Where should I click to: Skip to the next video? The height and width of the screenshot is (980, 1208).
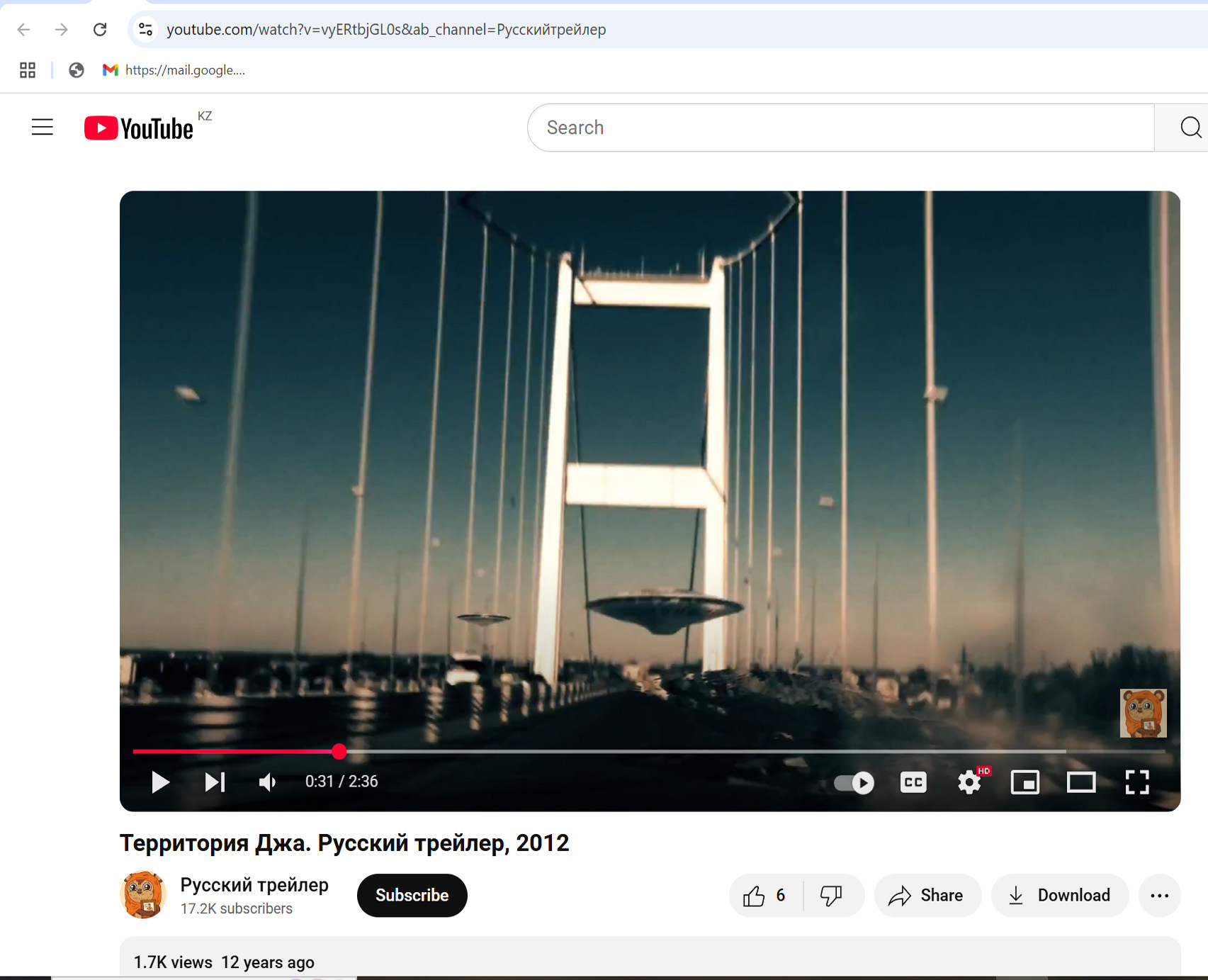[215, 782]
